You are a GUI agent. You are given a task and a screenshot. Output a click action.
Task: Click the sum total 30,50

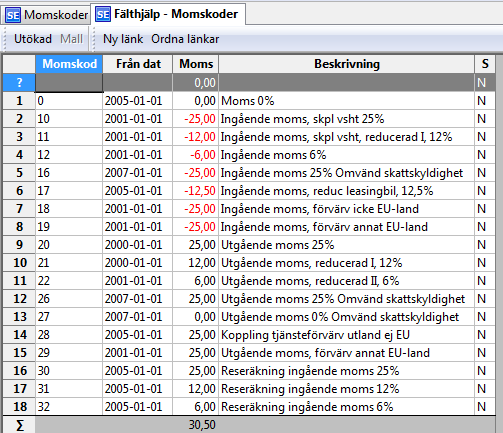tap(202, 425)
